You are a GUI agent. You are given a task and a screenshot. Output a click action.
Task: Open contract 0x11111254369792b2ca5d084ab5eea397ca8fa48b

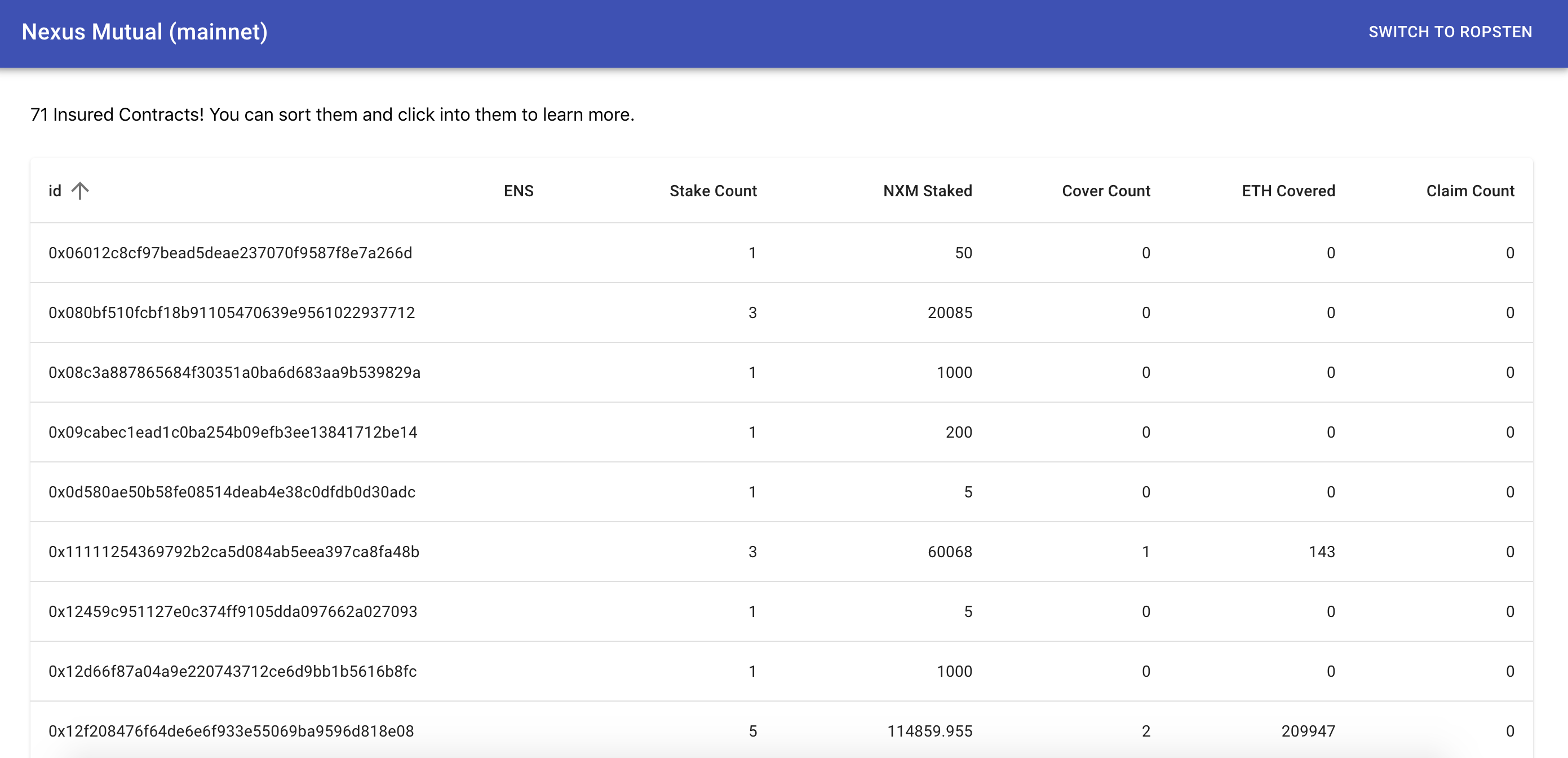[x=234, y=552]
